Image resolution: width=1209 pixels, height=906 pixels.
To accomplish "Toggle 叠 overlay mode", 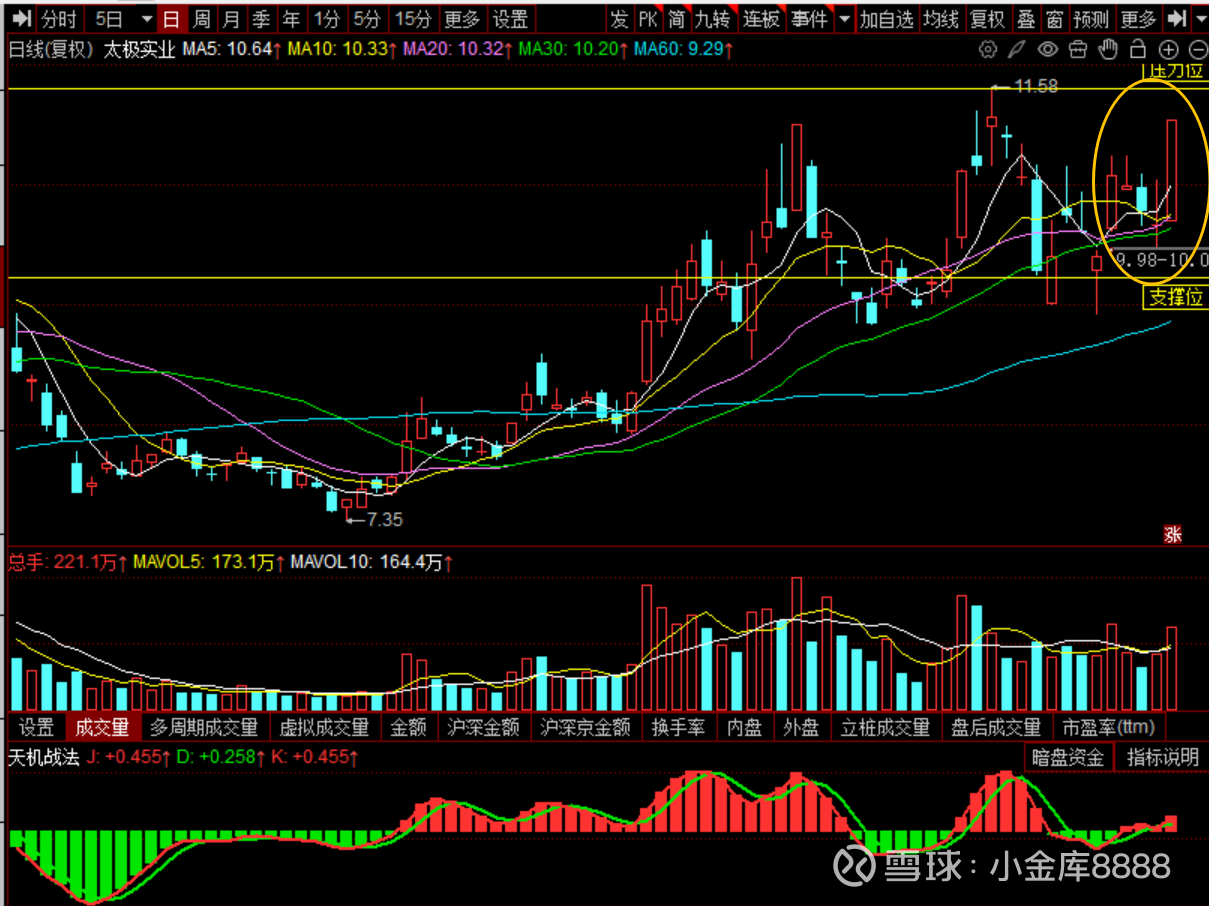I will pyautogui.click(x=1026, y=19).
